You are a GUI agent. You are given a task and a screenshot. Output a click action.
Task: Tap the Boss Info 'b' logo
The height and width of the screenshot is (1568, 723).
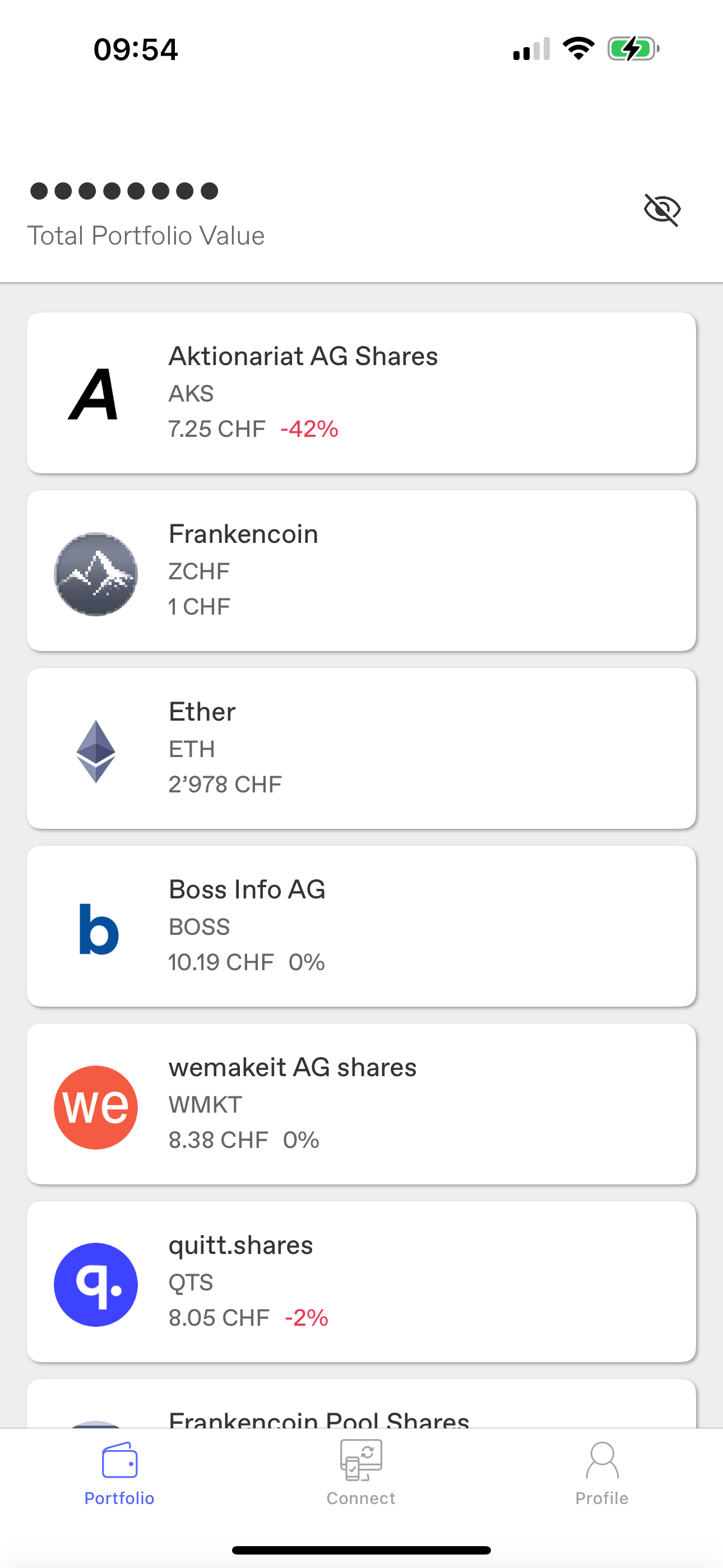click(99, 929)
